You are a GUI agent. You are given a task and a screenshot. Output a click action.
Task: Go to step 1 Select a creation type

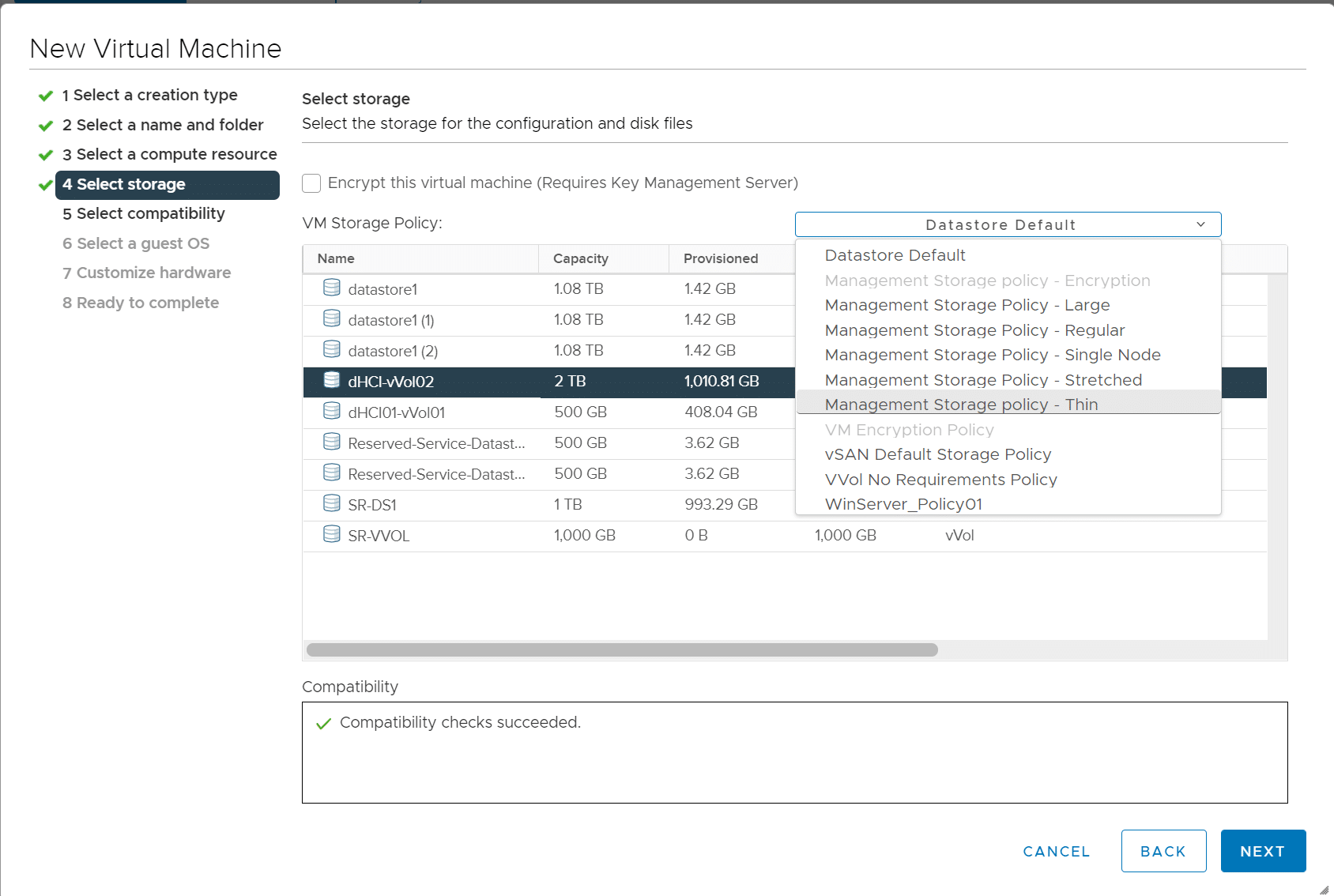[149, 95]
